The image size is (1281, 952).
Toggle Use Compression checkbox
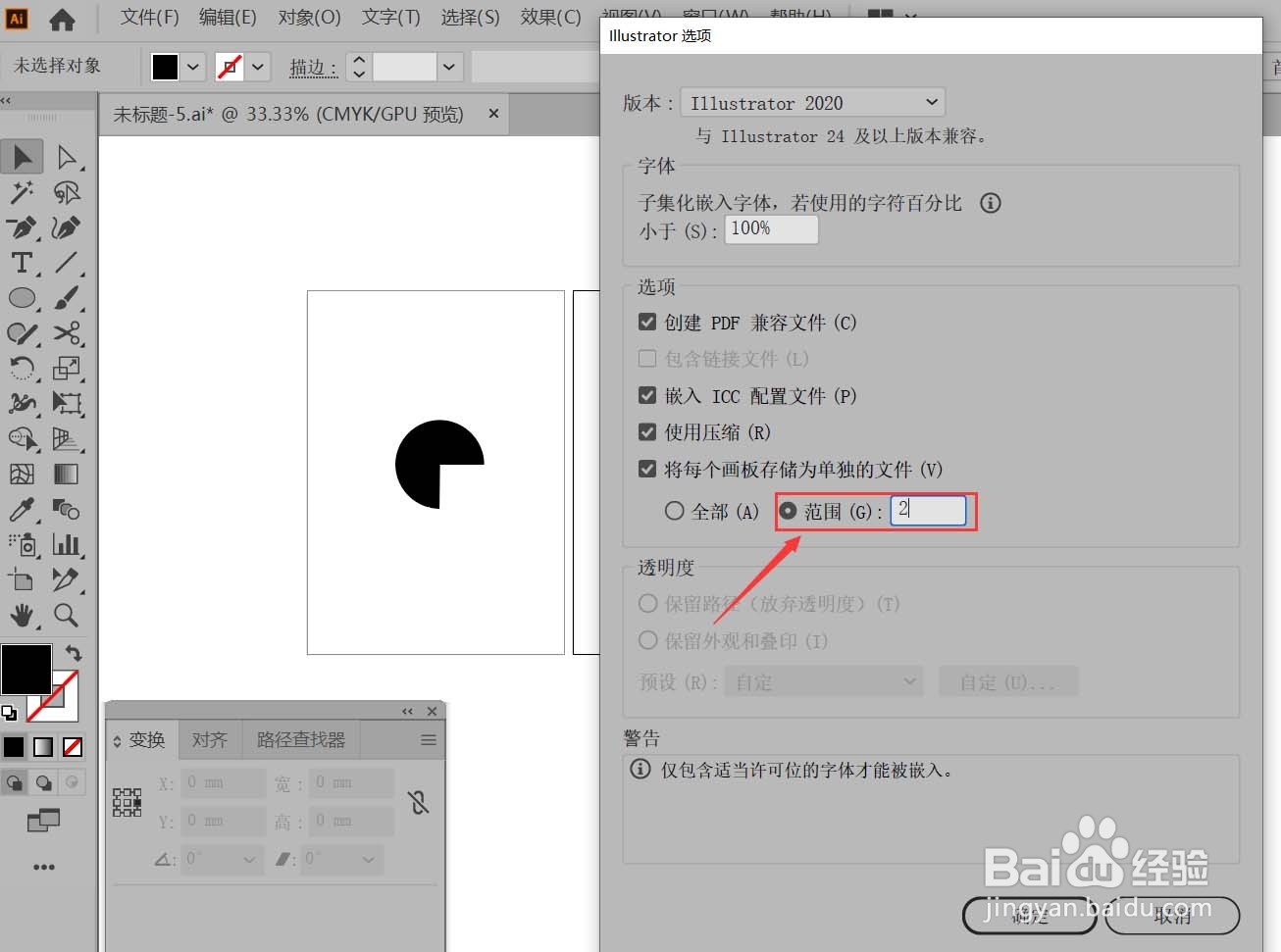coord(647,431)
